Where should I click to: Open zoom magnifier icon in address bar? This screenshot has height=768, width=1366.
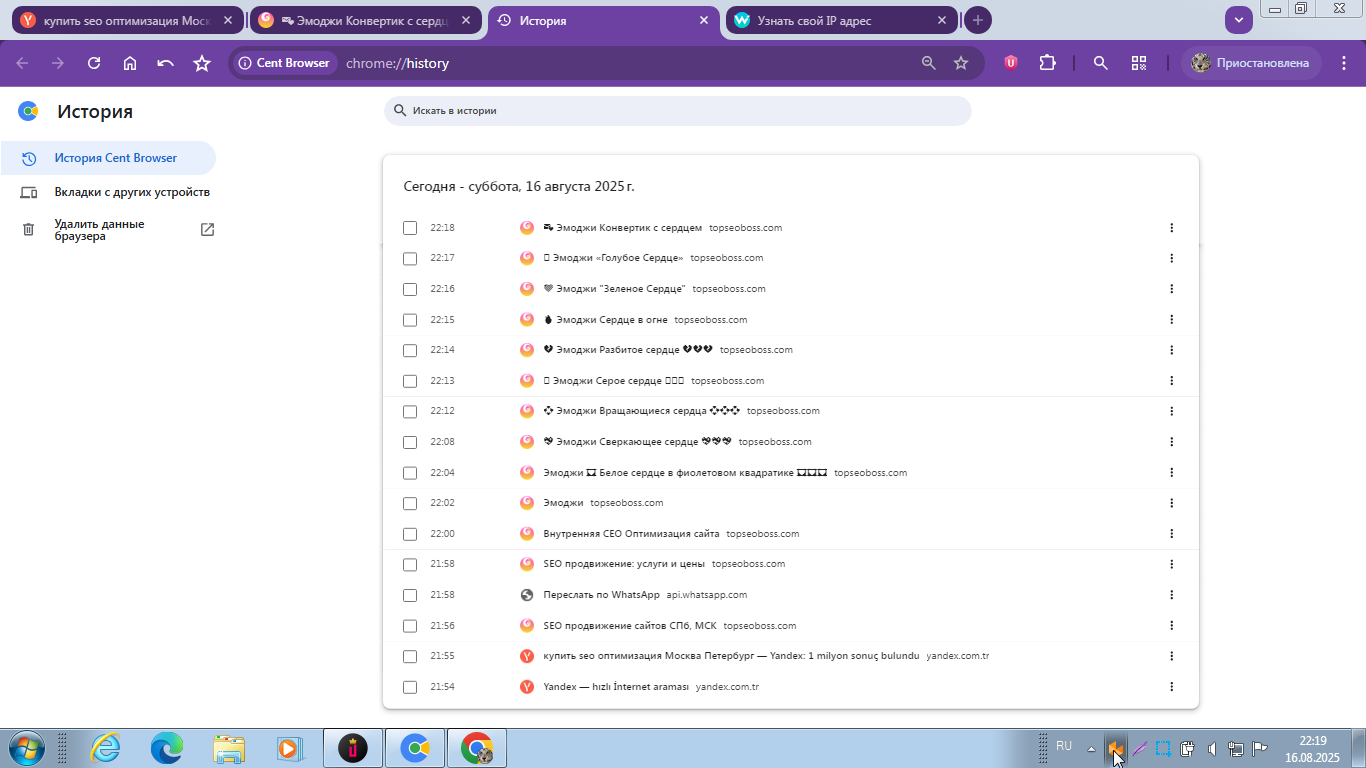(929, 63)
